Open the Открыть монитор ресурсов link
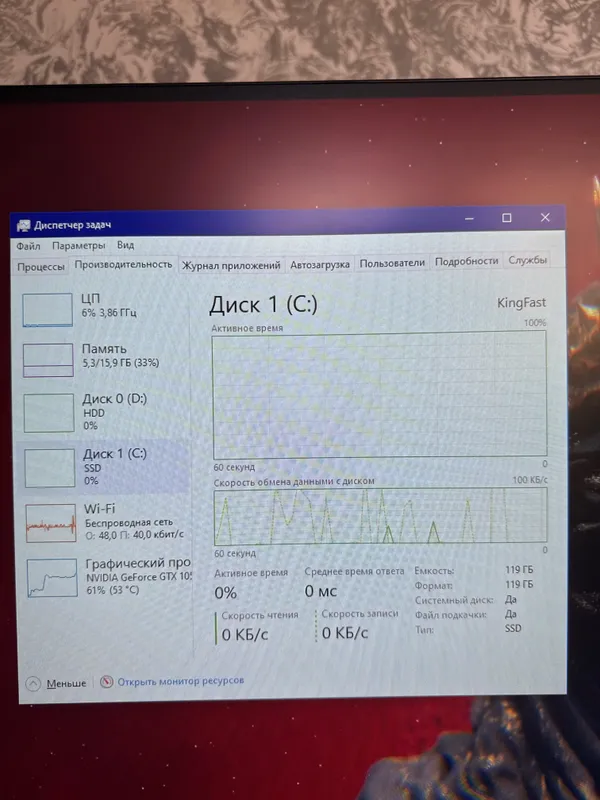The image size is (600, 800). pos(181,681)
